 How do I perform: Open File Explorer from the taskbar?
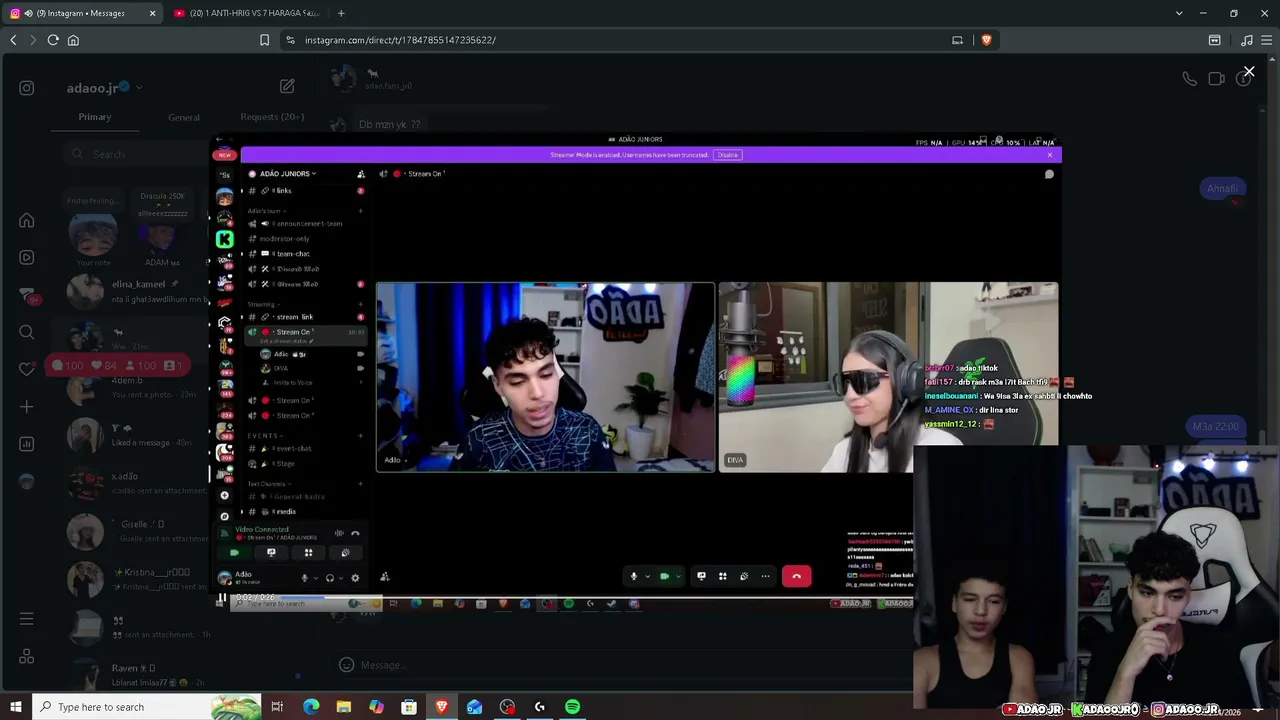point(344,707)
